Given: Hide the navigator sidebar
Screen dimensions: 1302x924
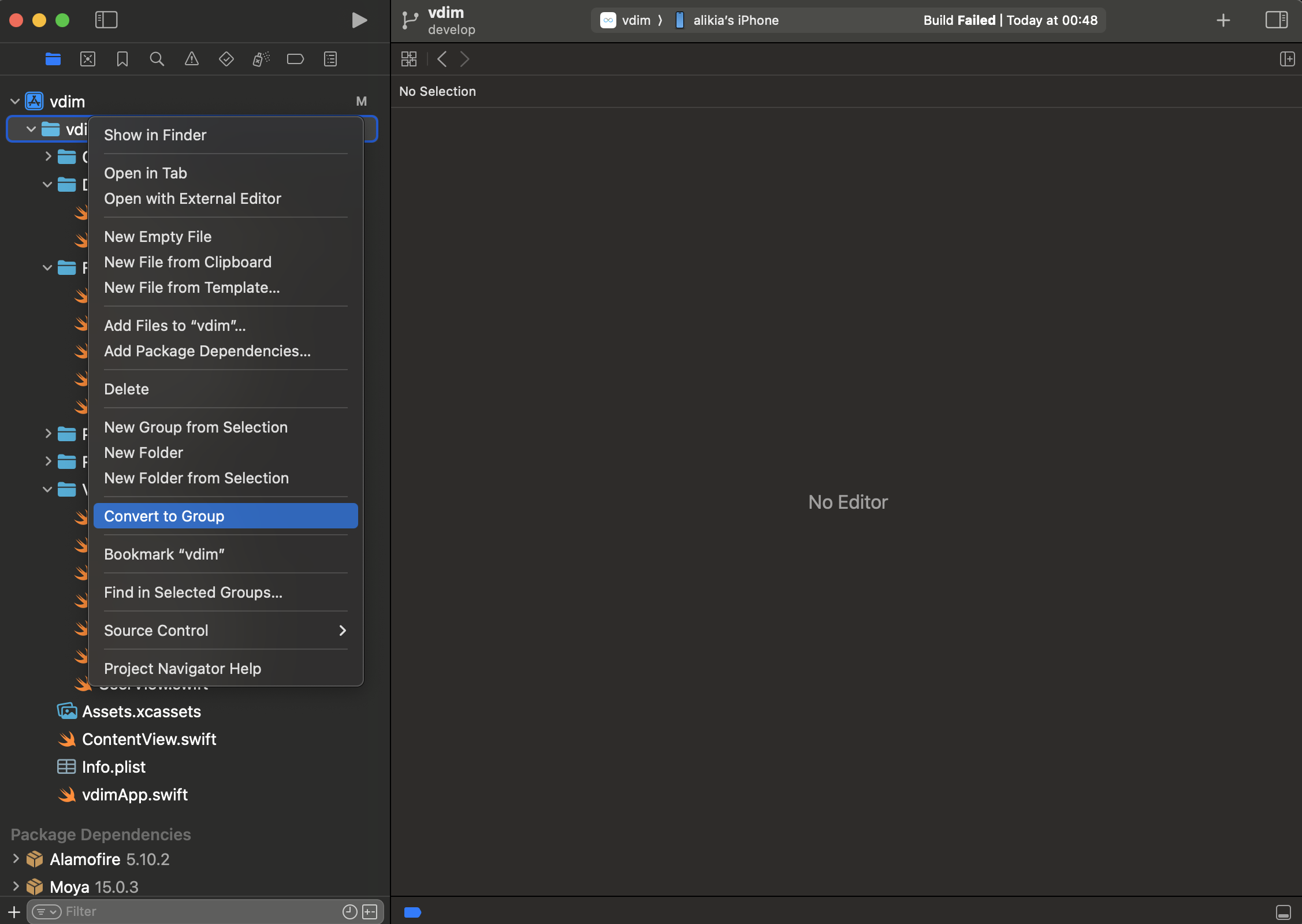Looking at the screenshot, I should (106, 20).
